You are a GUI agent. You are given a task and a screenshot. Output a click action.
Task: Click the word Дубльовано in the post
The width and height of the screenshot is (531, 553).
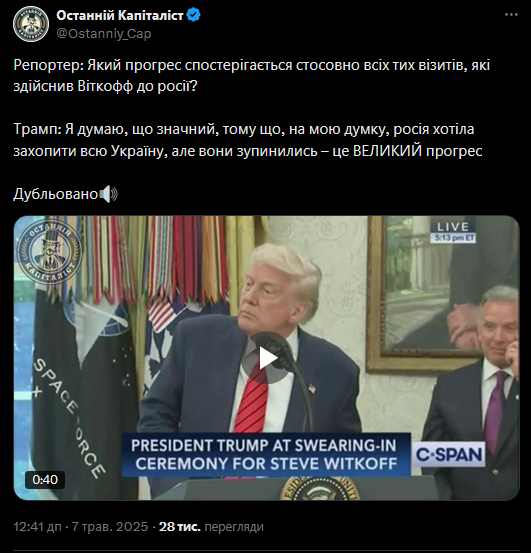55,194
